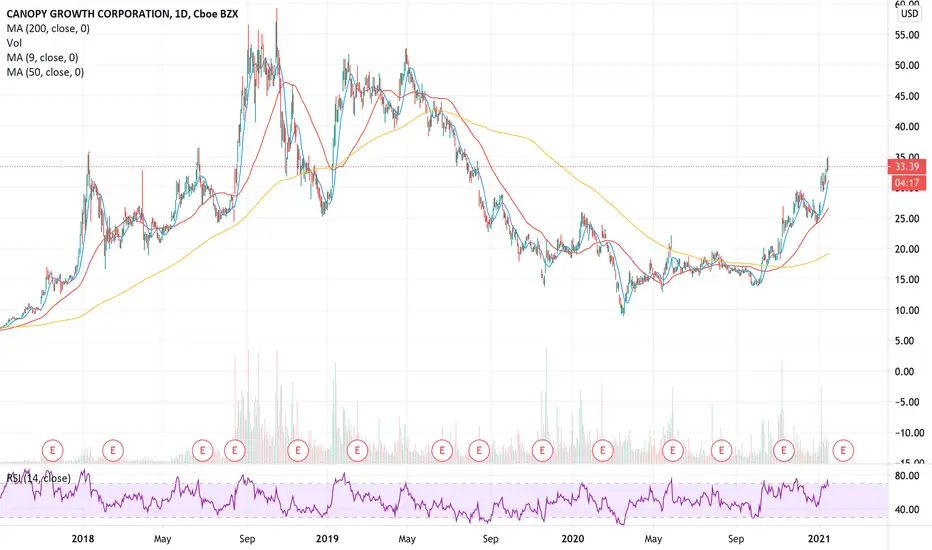Click the 10.00 price axis label
This screenshot has height=550, width=932.
pos(907,310)
